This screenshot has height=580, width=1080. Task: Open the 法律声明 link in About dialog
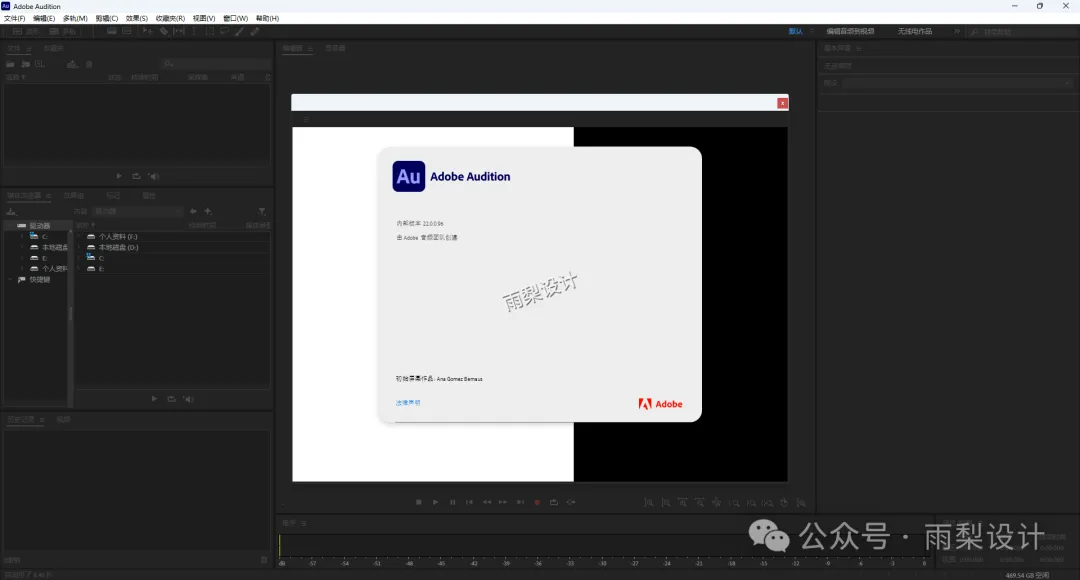(x=408, y=403)
